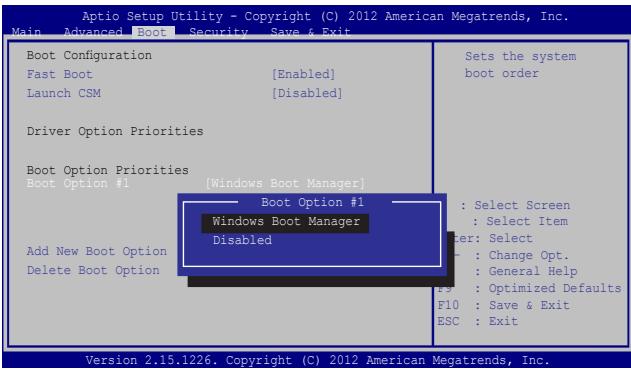631x370 pixels.
Task: Go to the Security tab
Action: 219,32
